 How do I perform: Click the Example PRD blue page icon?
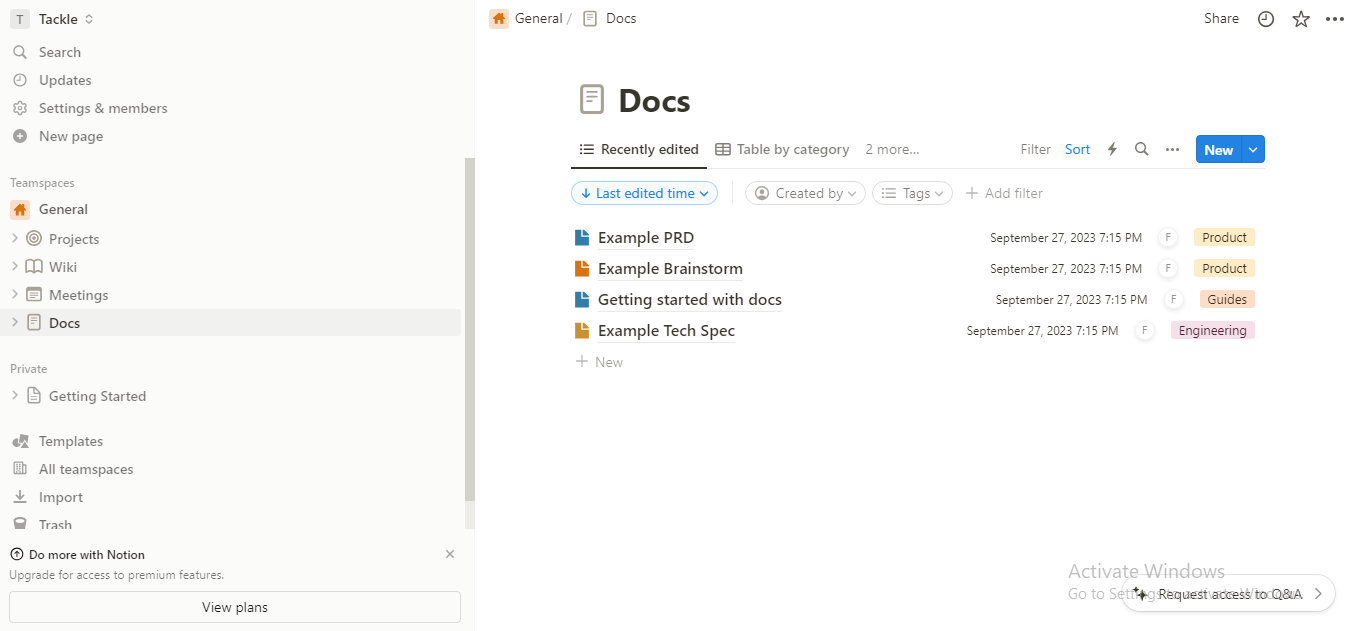pos(582,238)
